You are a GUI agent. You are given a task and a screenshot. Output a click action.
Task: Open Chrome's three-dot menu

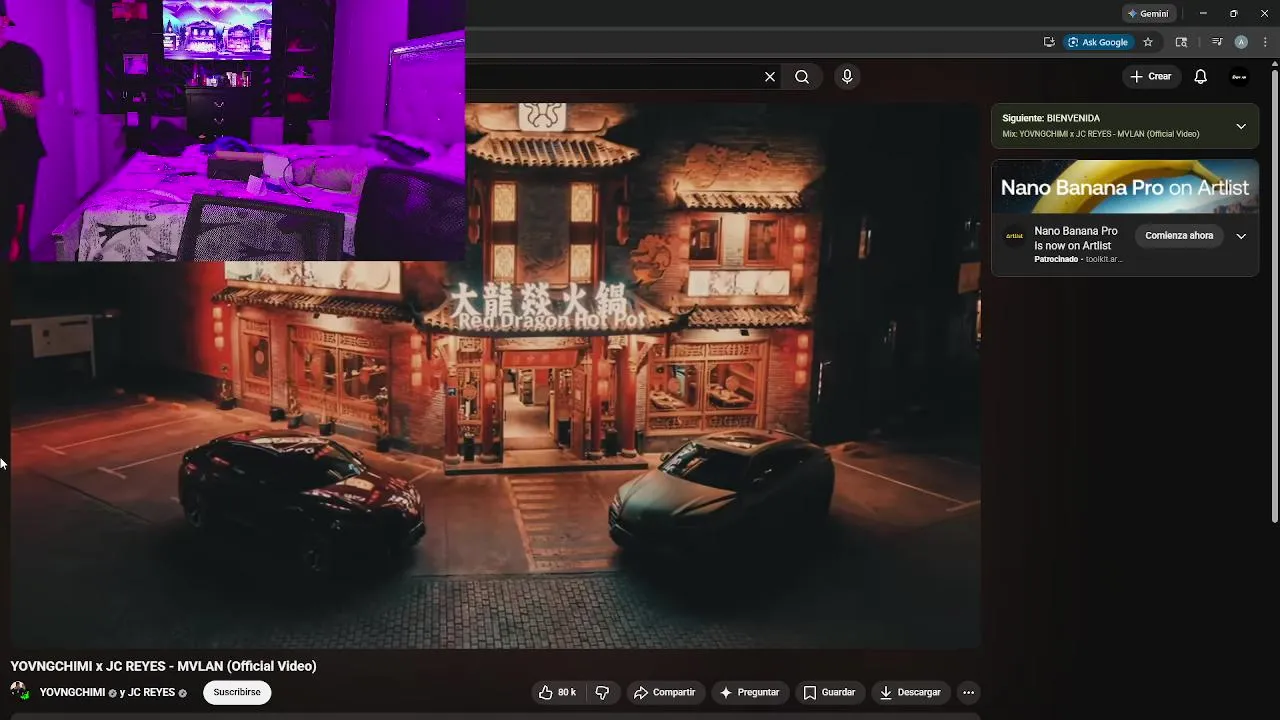pos(1265,42)
